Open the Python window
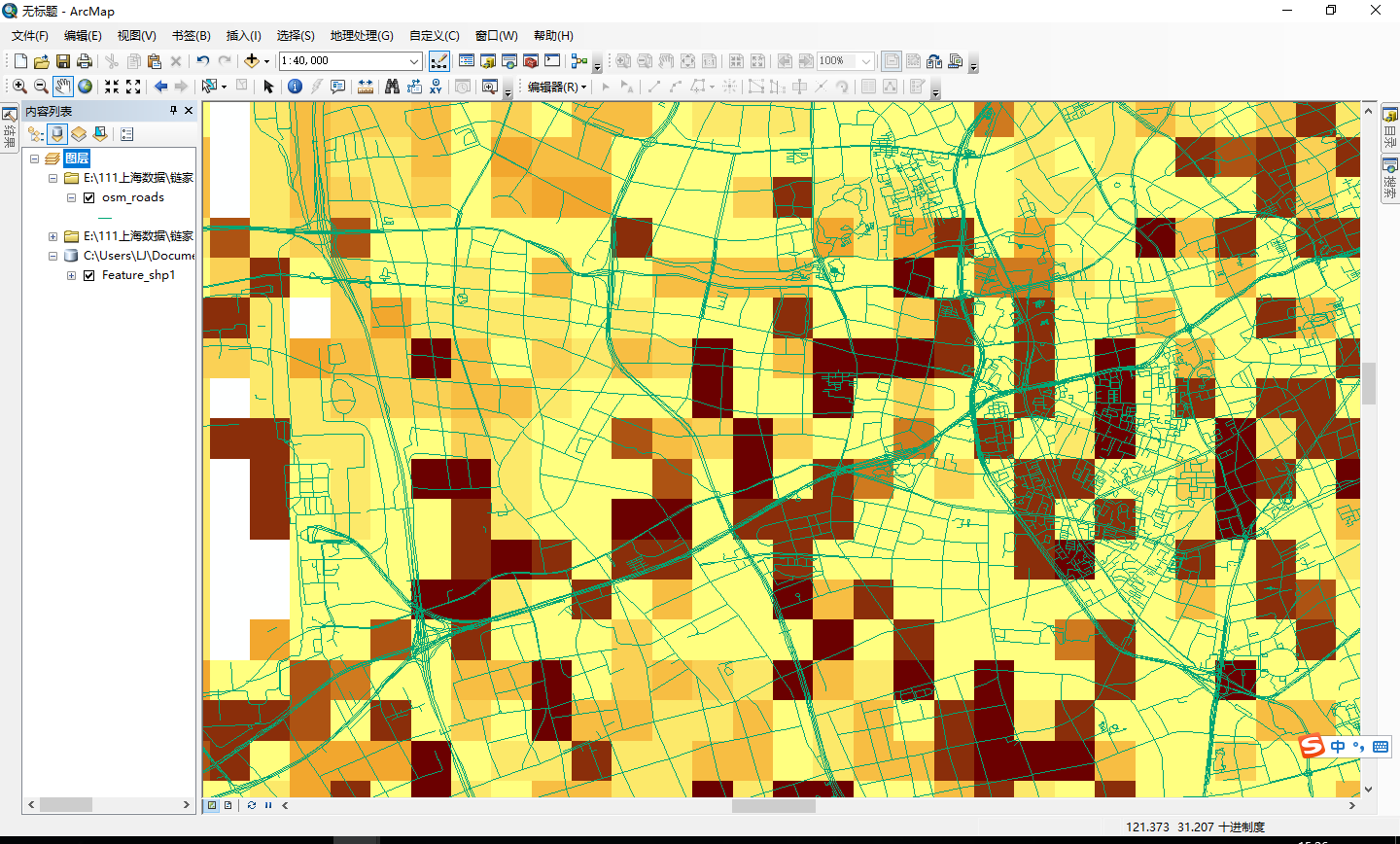Image resolution: width=1400 pixels, height=844 pixels. [x=552, y=61]
